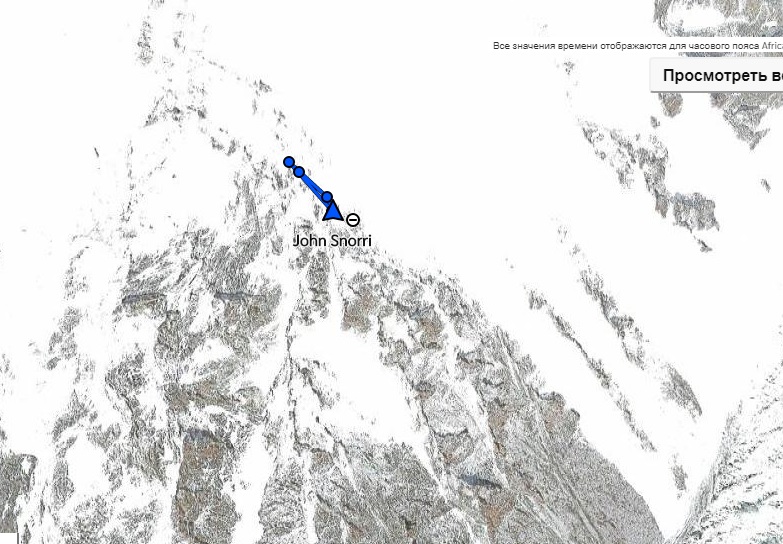The image size is (783, 544).
Task: Click the Africa timezone text
Action: pos(772,46)
